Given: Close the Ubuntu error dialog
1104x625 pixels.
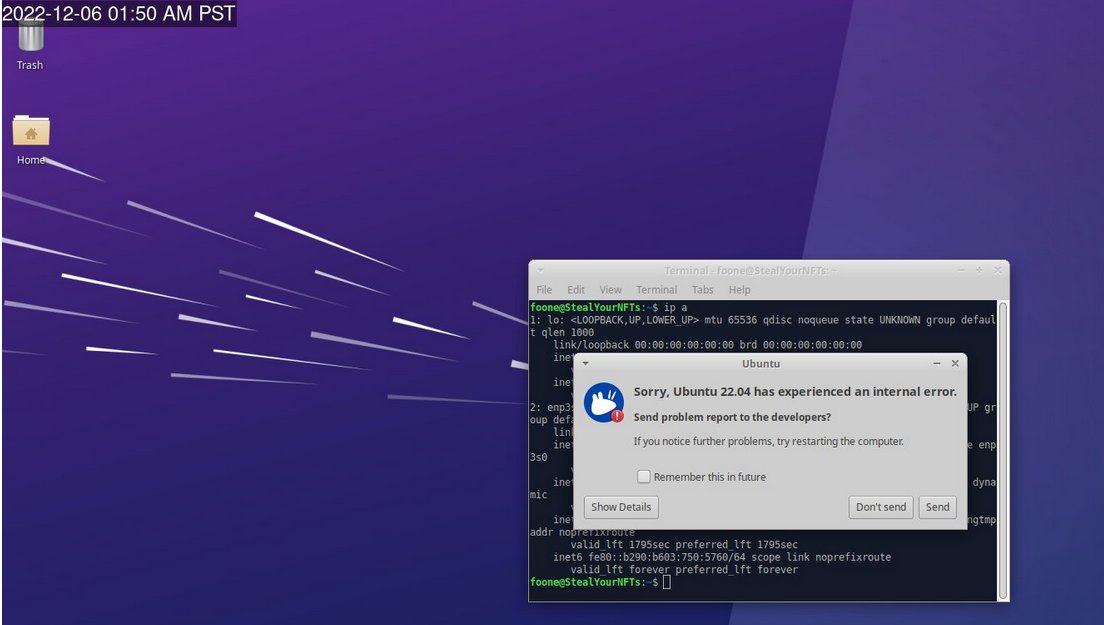Looking at the screenshot, I should [955, 364].
